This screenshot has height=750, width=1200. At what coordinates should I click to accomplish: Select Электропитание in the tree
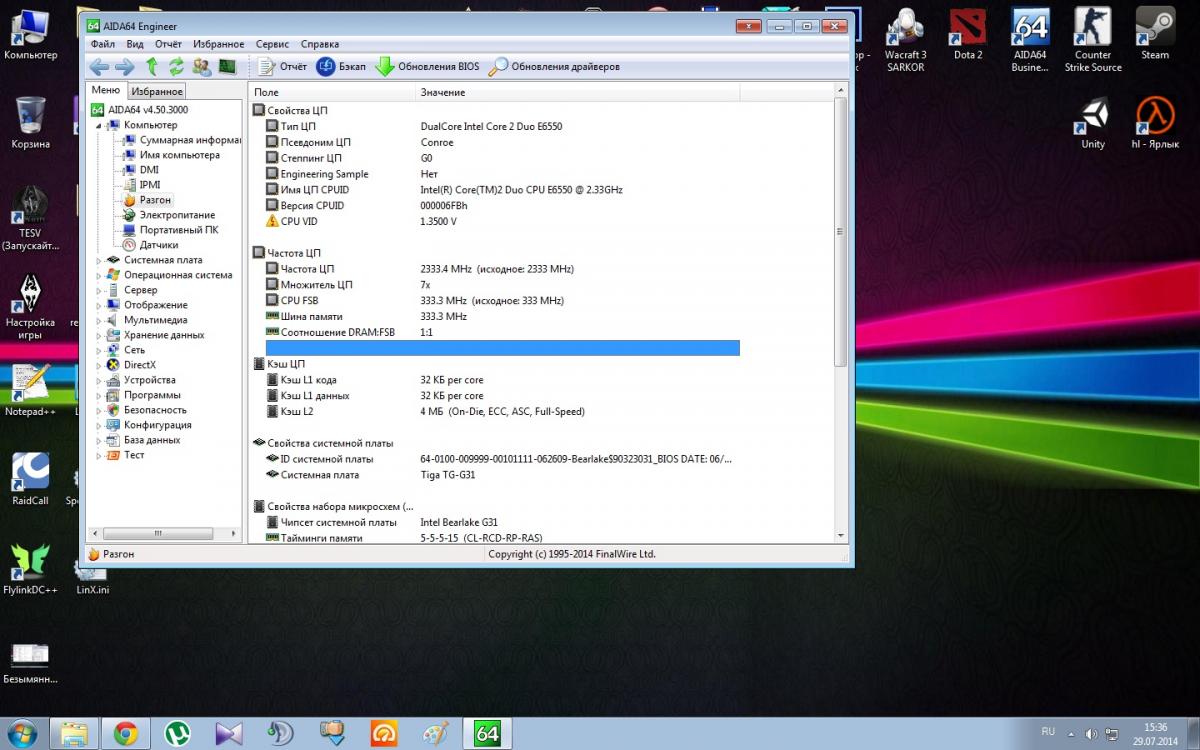pos(176,215)
